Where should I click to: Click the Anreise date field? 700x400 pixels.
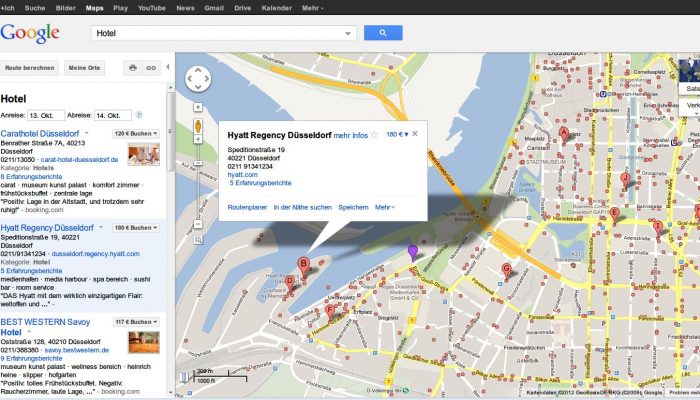click(x=46, y=115)
